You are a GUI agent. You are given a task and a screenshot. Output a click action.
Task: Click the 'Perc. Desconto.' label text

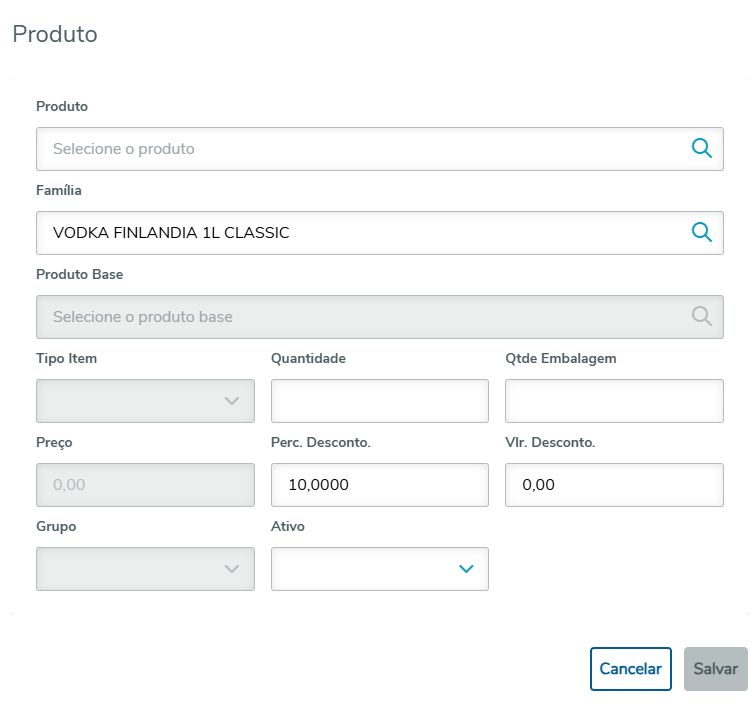click(x=321, y=442)
